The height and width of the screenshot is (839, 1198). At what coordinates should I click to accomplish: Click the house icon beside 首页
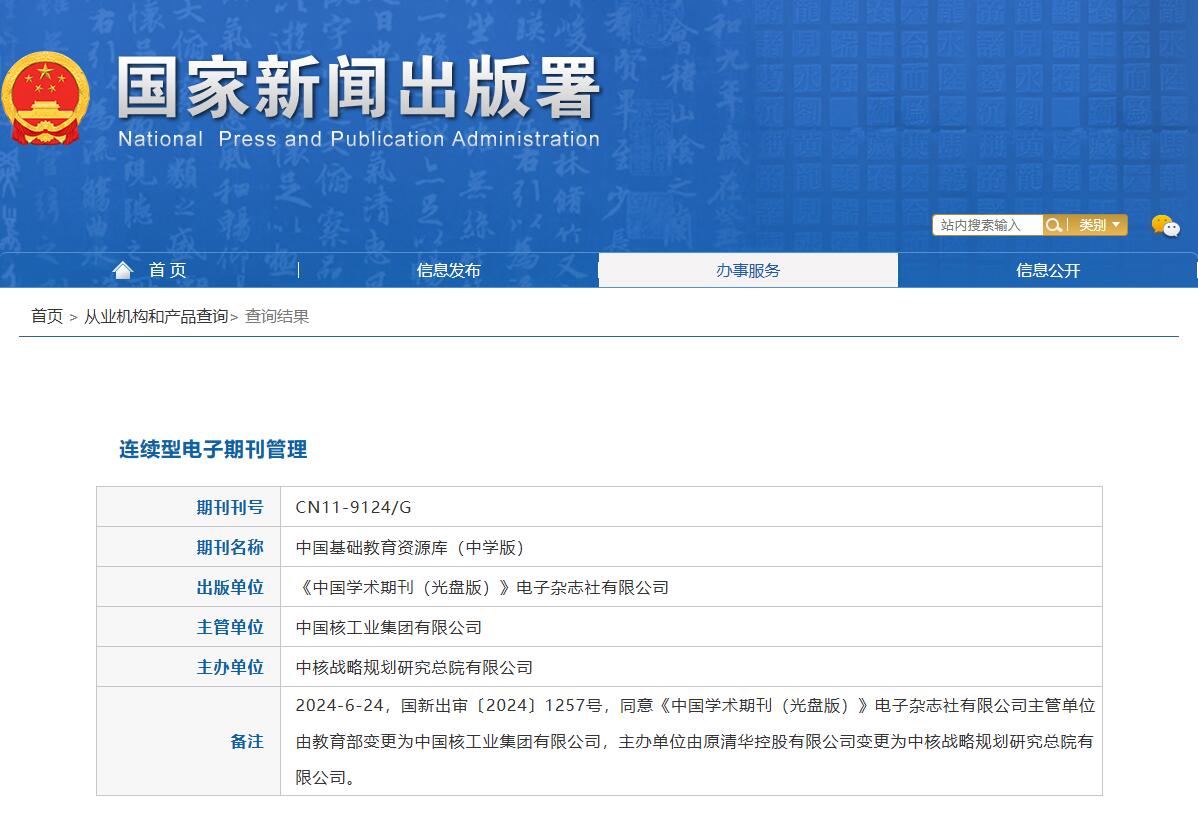[x=122, y=269]
